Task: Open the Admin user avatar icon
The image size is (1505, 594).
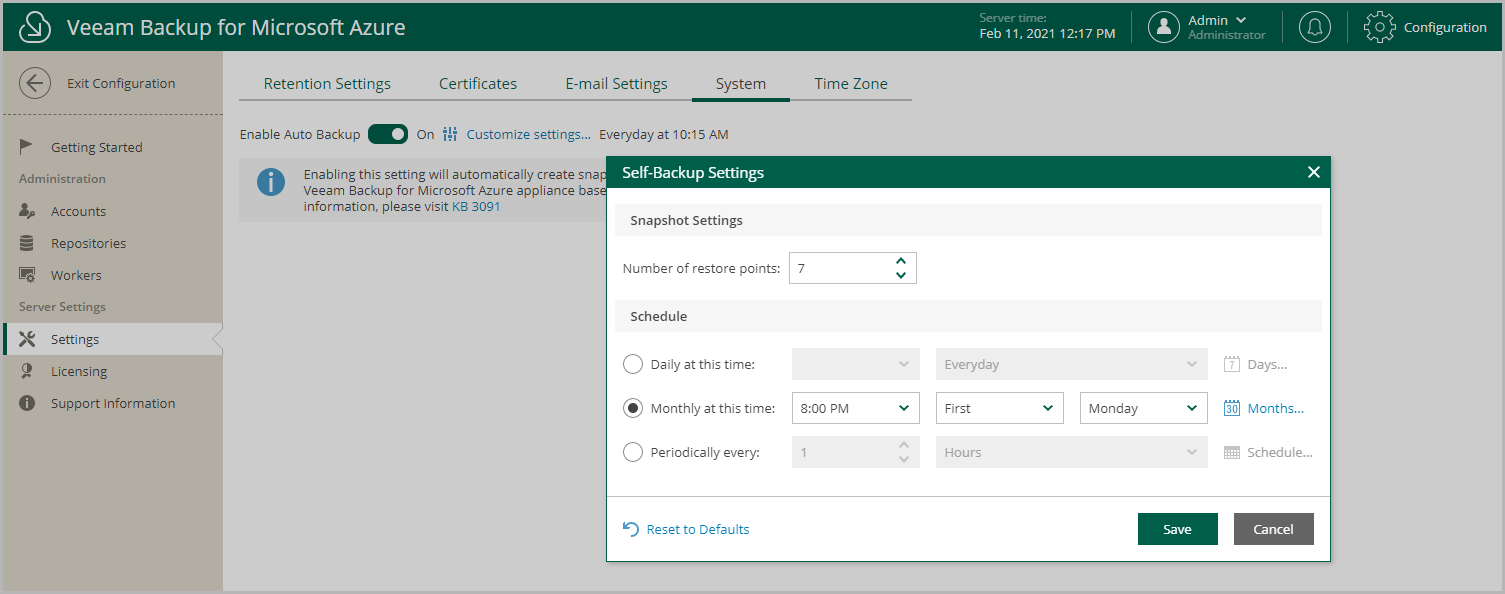Action: coord(1164,27)
